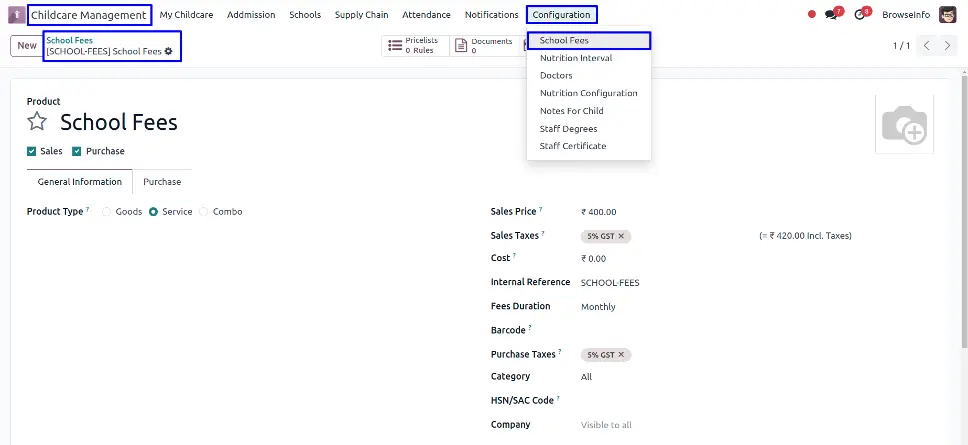This screenshot has height=445, width=968.
Task: Go to the previous record arrow
Action: pyautogui.click(x=927, y=46)
